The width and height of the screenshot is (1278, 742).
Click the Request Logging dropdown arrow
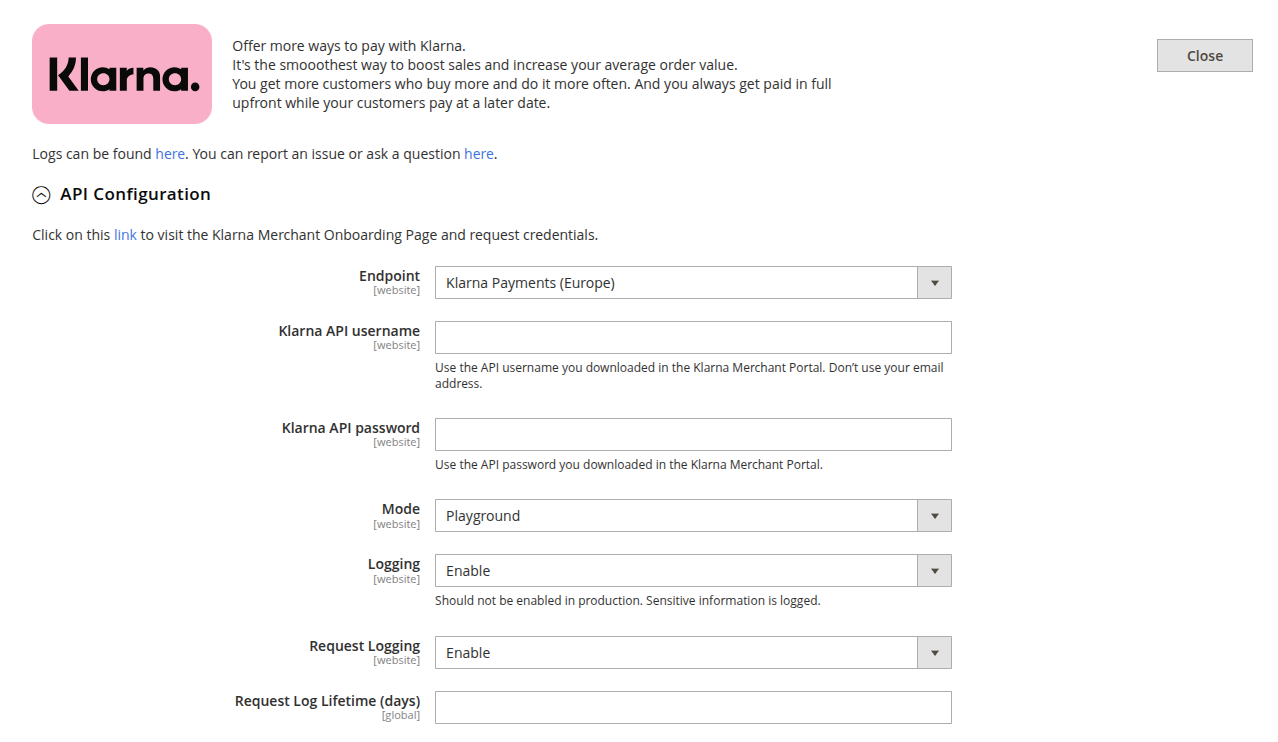point(934,653)
